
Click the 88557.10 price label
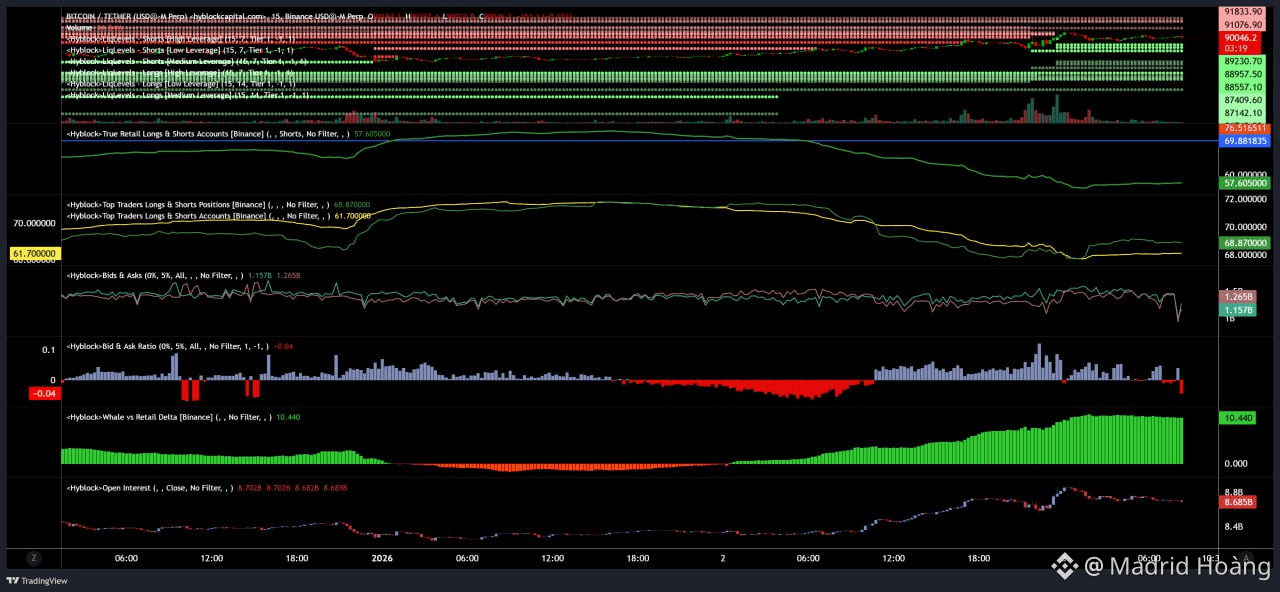click(x=1243, y=87)
